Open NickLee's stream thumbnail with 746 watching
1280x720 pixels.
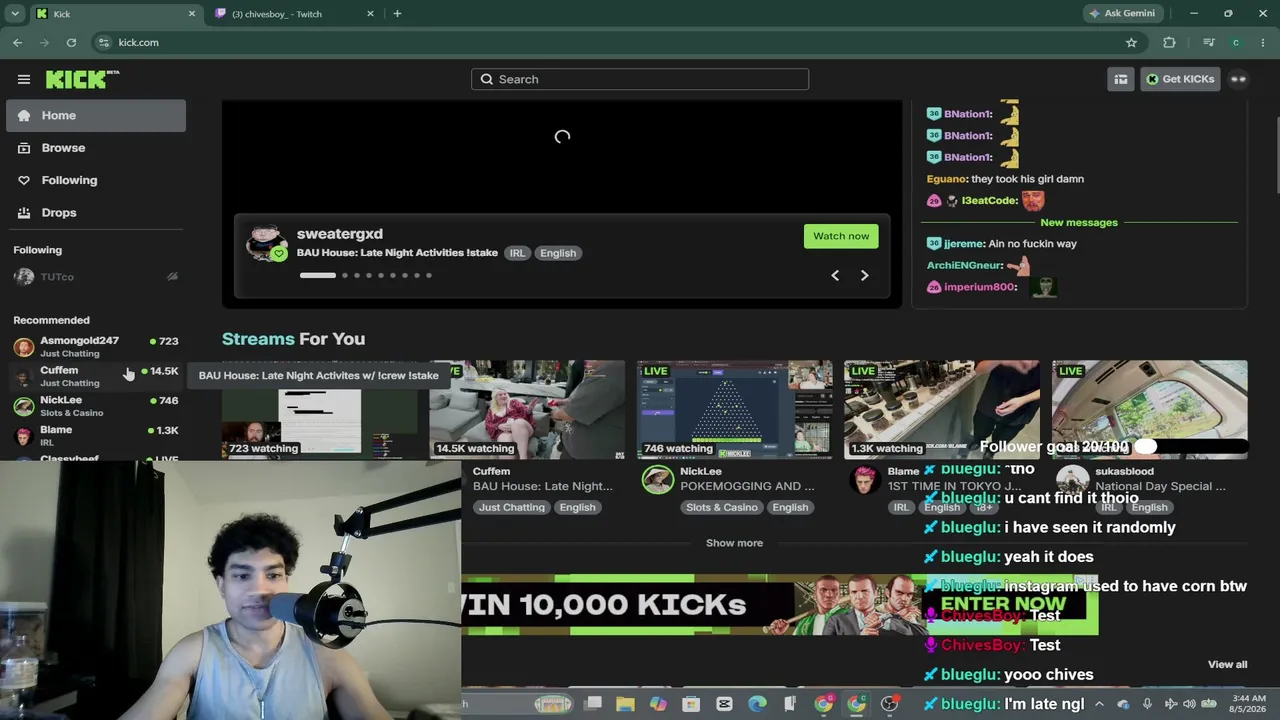click(735, 409)
